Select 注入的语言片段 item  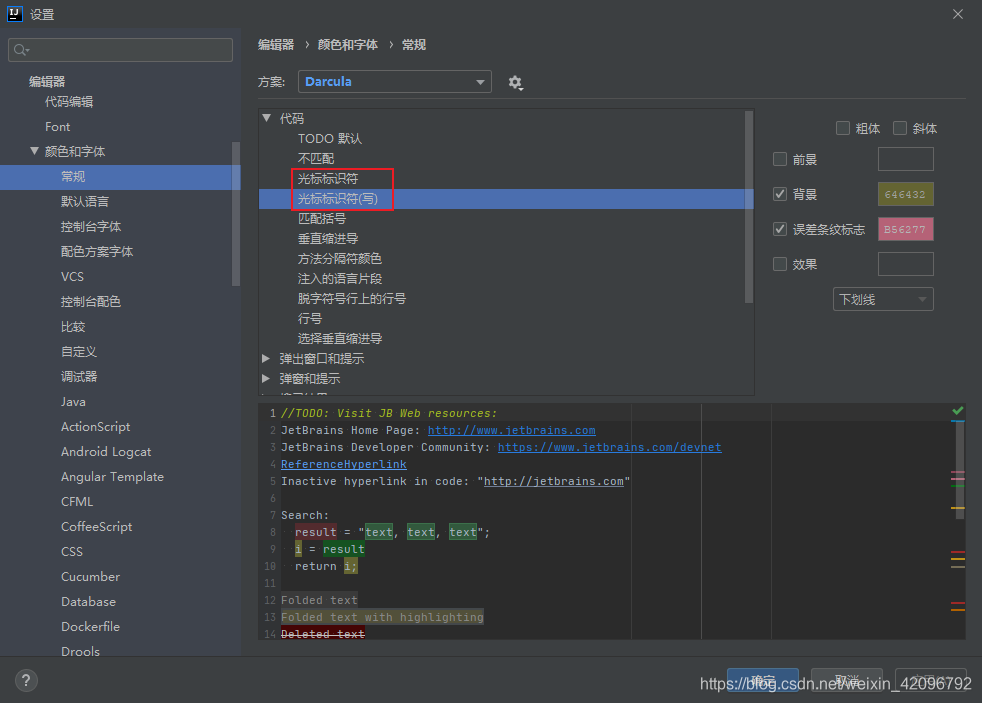[x=339, y=279]
